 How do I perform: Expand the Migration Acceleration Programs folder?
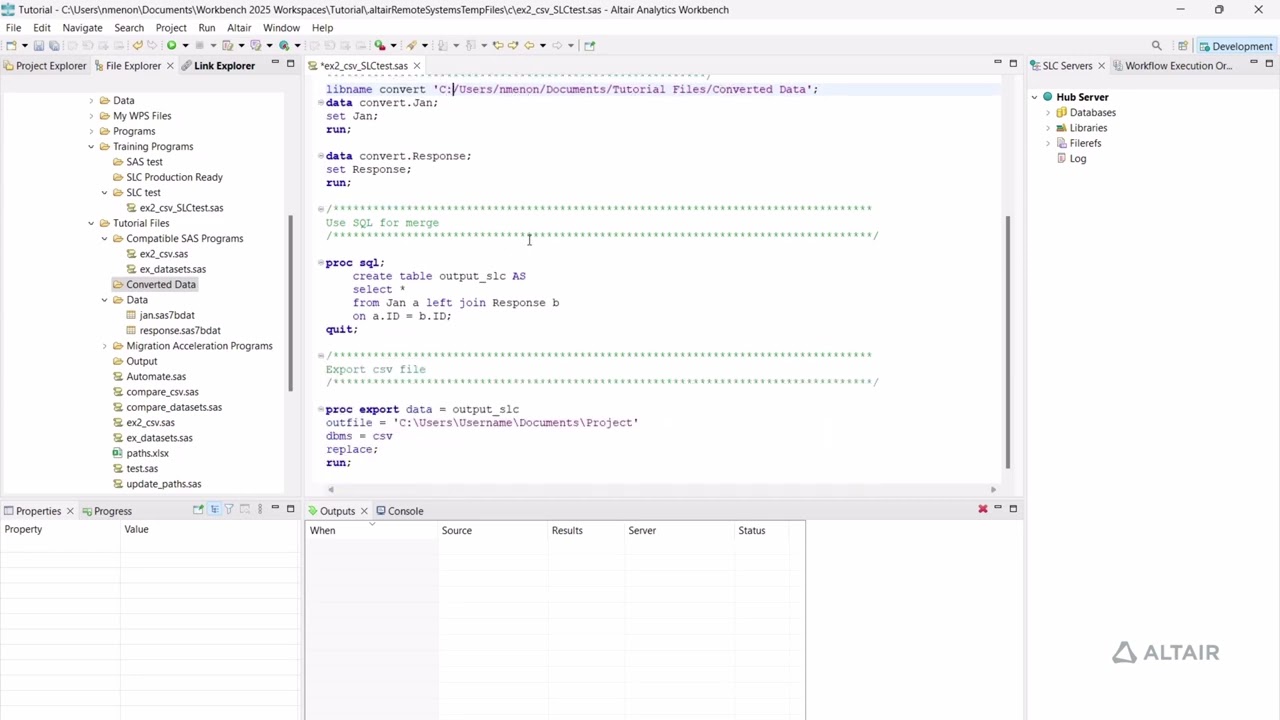point(104,346)
